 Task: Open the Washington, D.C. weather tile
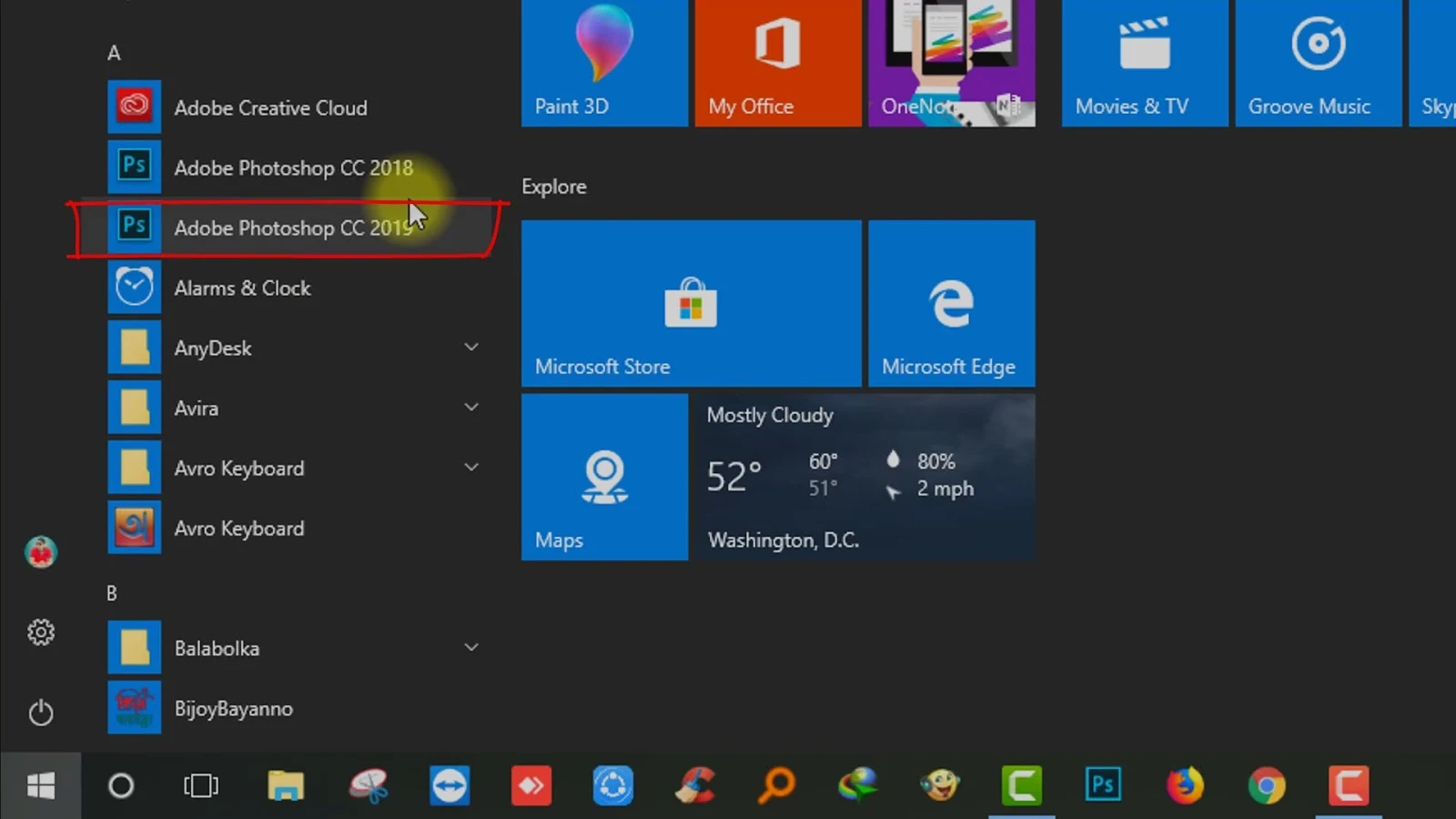[x=865, y=477]
